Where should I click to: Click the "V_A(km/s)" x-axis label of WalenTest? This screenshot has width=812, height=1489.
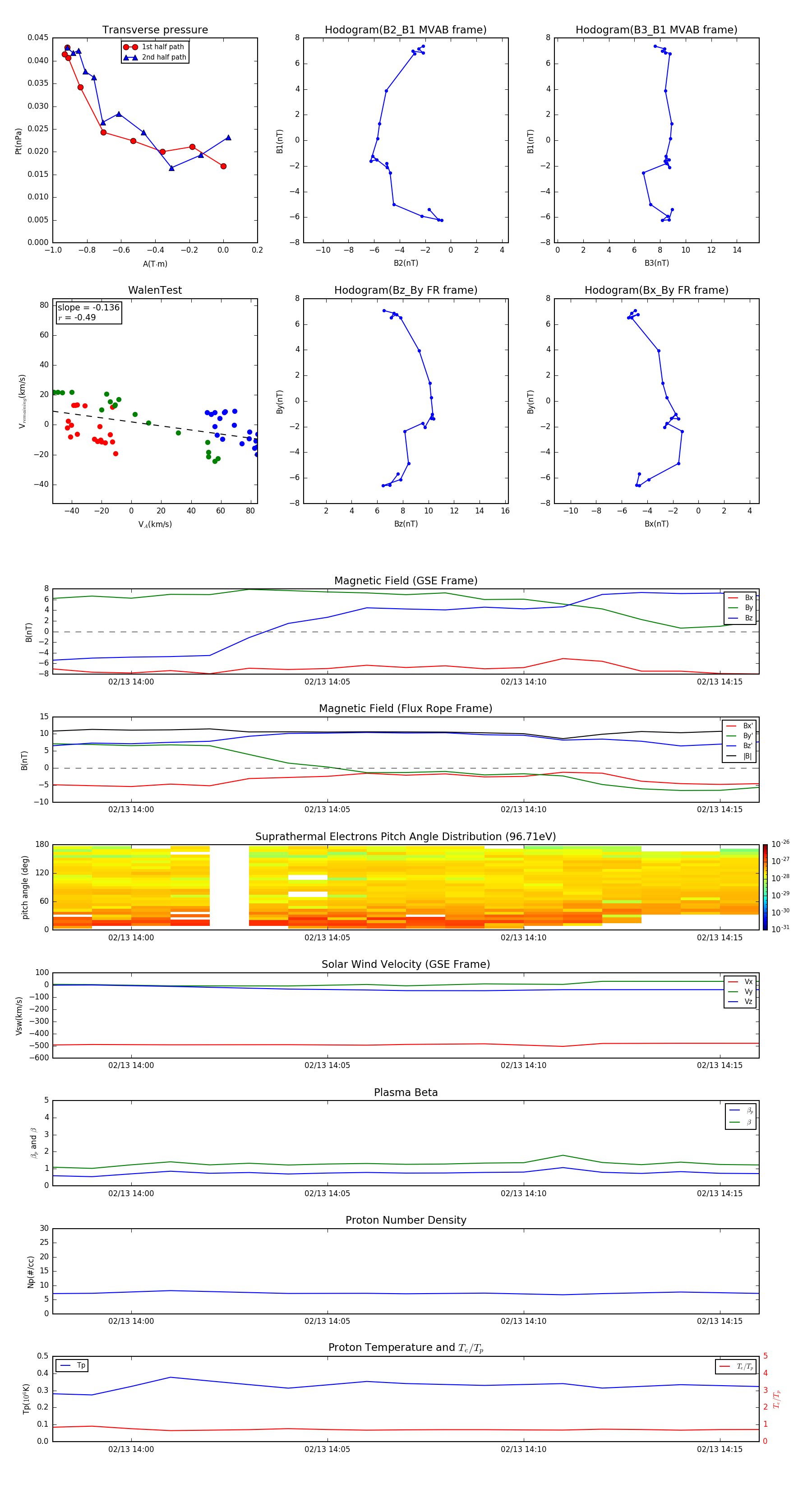[155, 525]
